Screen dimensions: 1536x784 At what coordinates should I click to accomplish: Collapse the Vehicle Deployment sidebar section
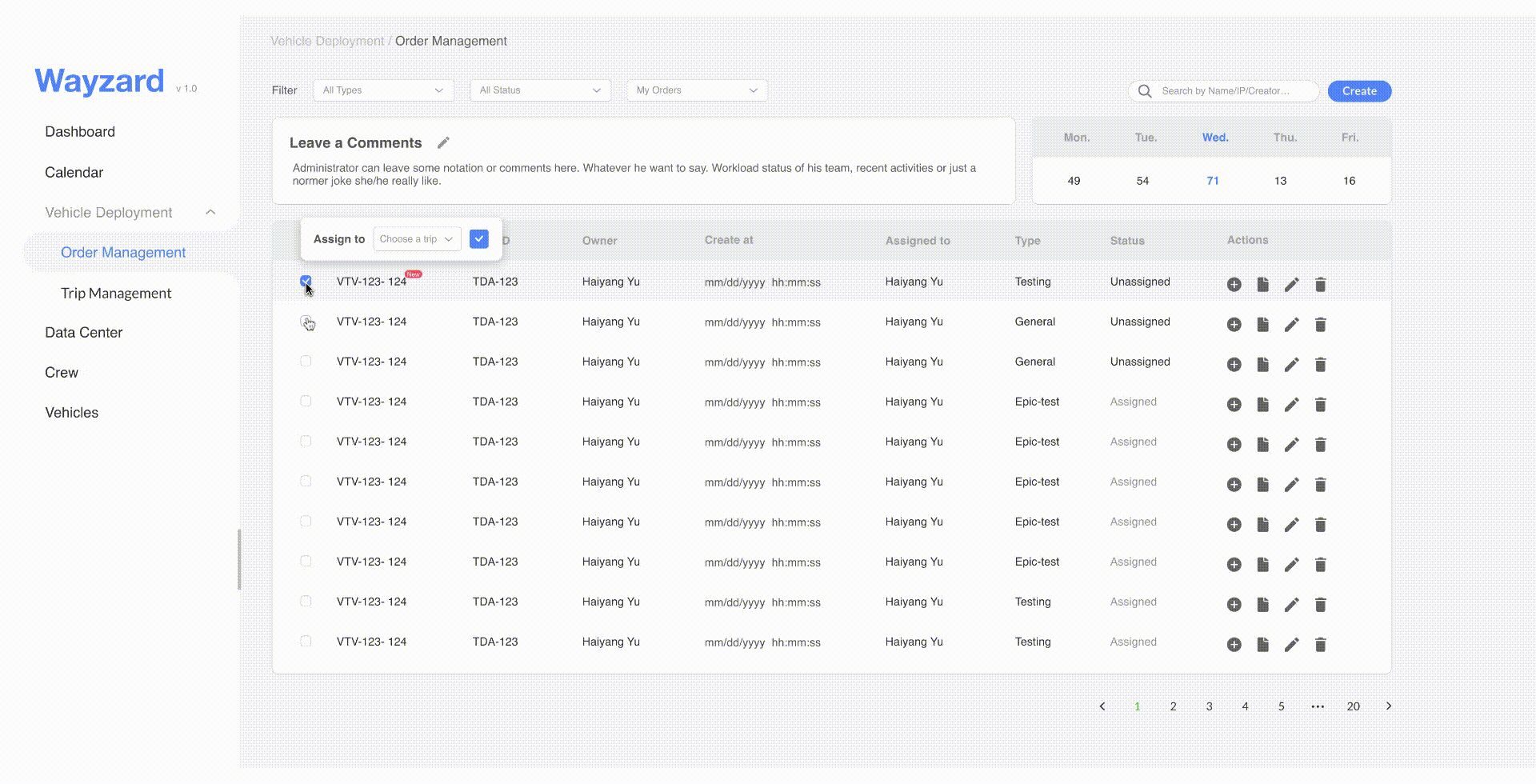click(210, 212)
